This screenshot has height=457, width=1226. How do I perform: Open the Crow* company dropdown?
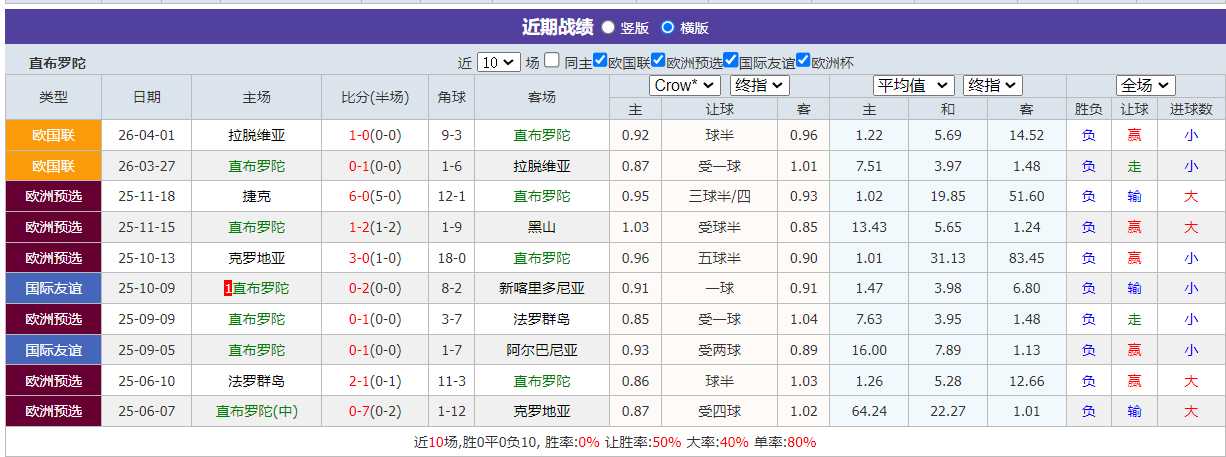coord(685,85)
